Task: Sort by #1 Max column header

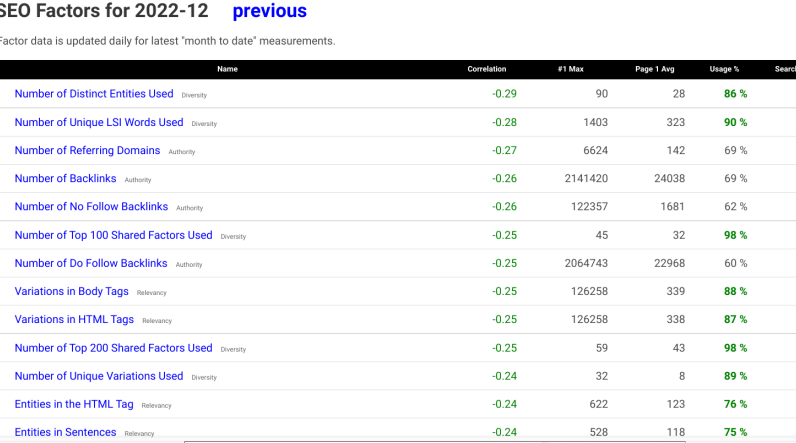Action: (570, 69)
